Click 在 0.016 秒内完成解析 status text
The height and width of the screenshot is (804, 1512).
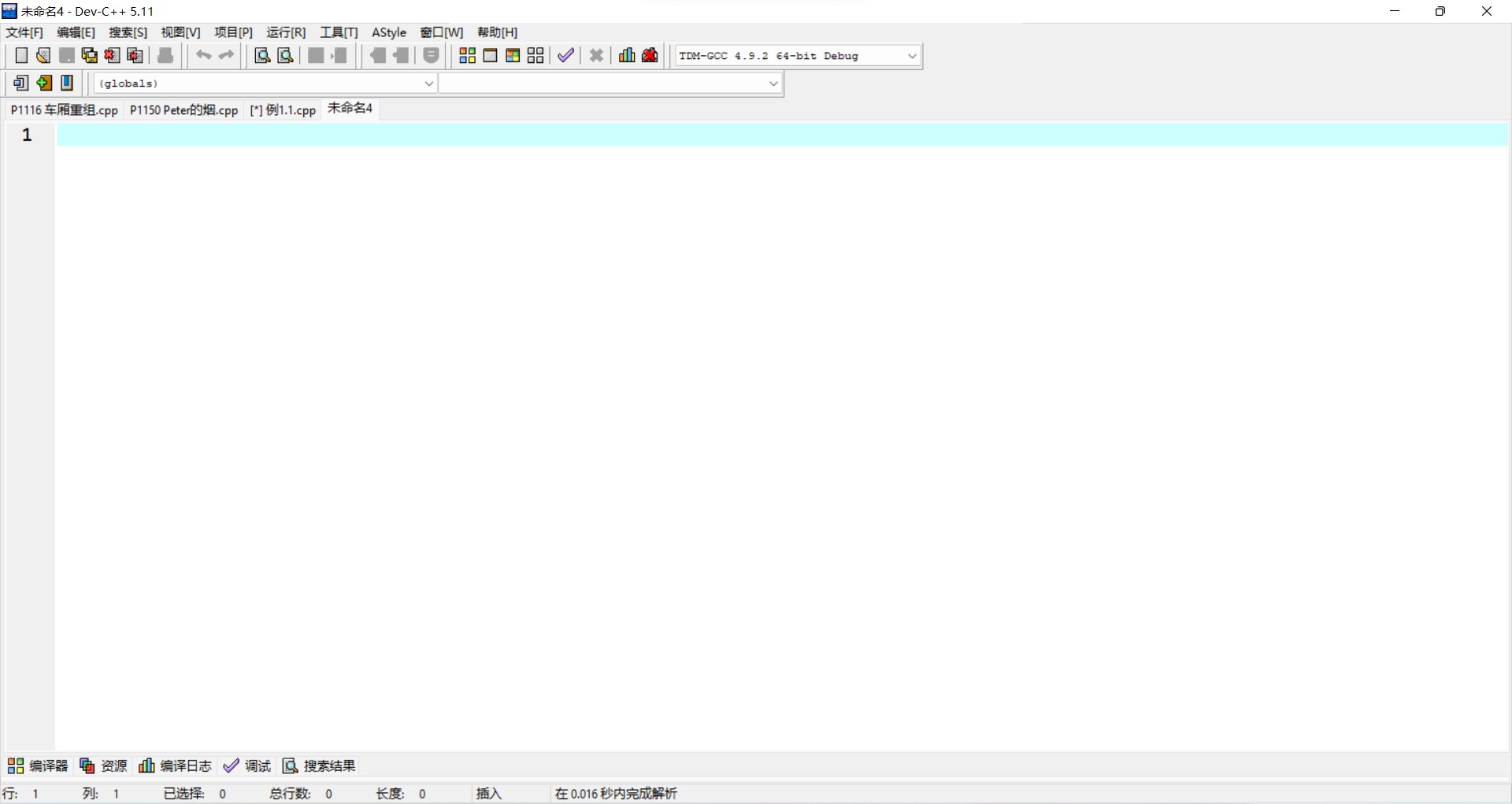click(616, 794)
